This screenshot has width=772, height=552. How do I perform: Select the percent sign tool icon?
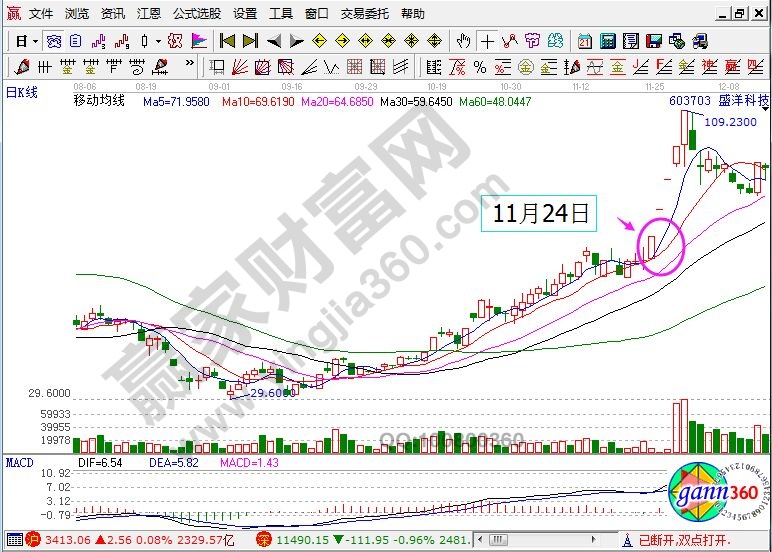tap(479, 67)
